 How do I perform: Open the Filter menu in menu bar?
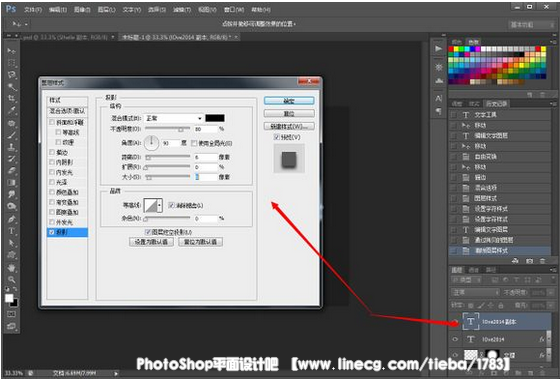[x=182, y=10]
